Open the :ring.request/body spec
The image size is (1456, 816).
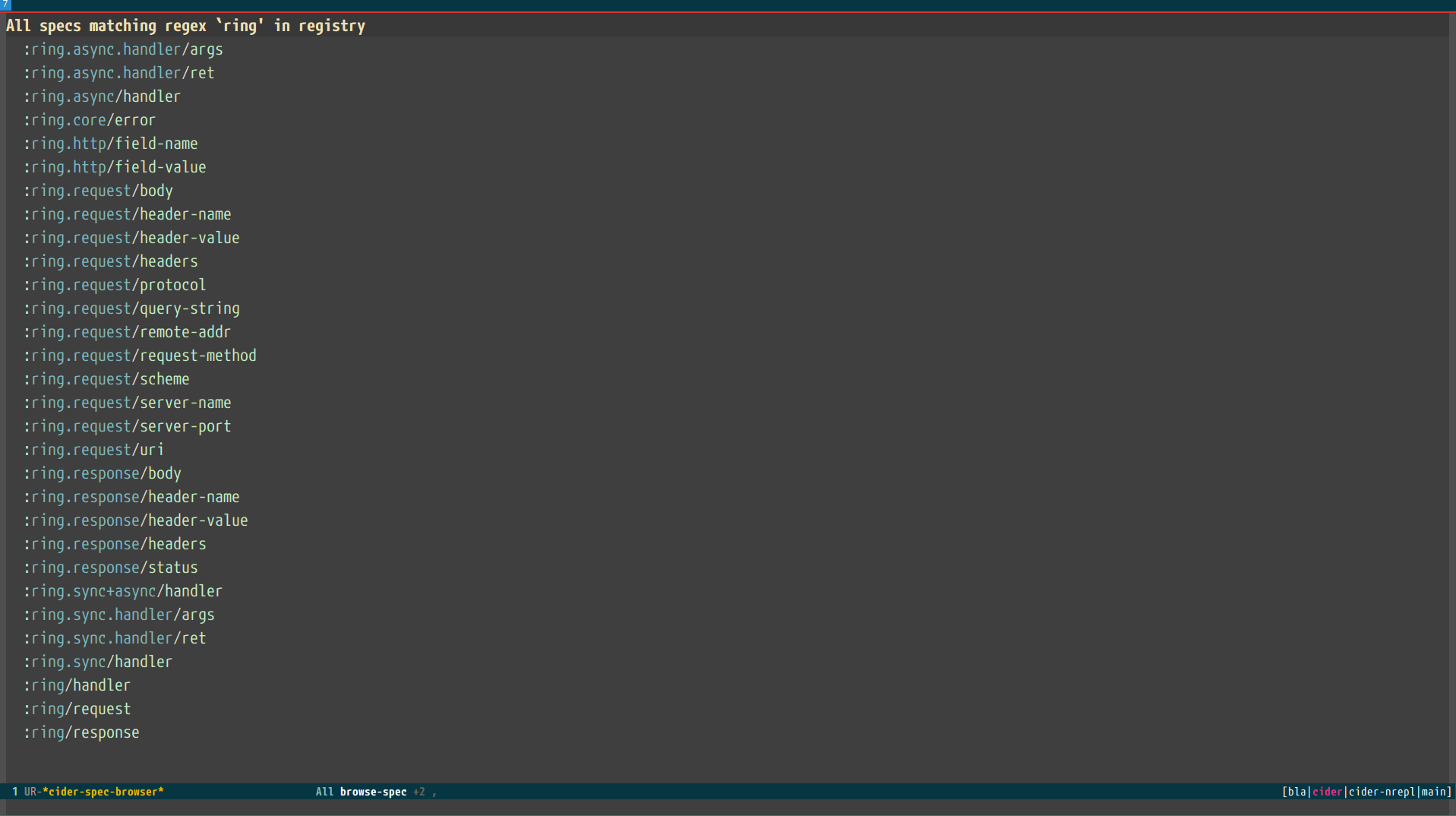[98, 191]
